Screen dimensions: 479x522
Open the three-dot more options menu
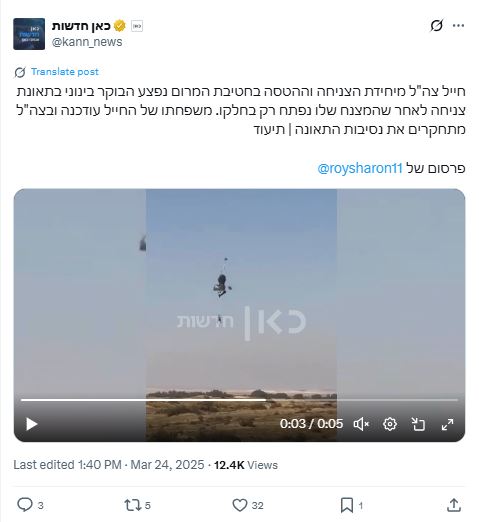pos(458,26)
